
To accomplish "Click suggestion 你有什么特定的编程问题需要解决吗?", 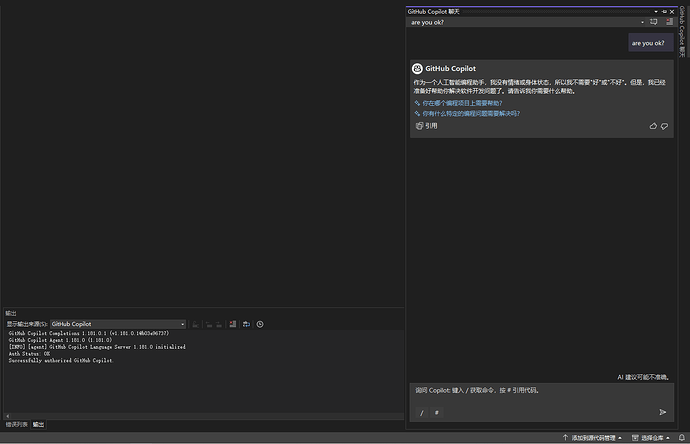I will click(471, 114).
